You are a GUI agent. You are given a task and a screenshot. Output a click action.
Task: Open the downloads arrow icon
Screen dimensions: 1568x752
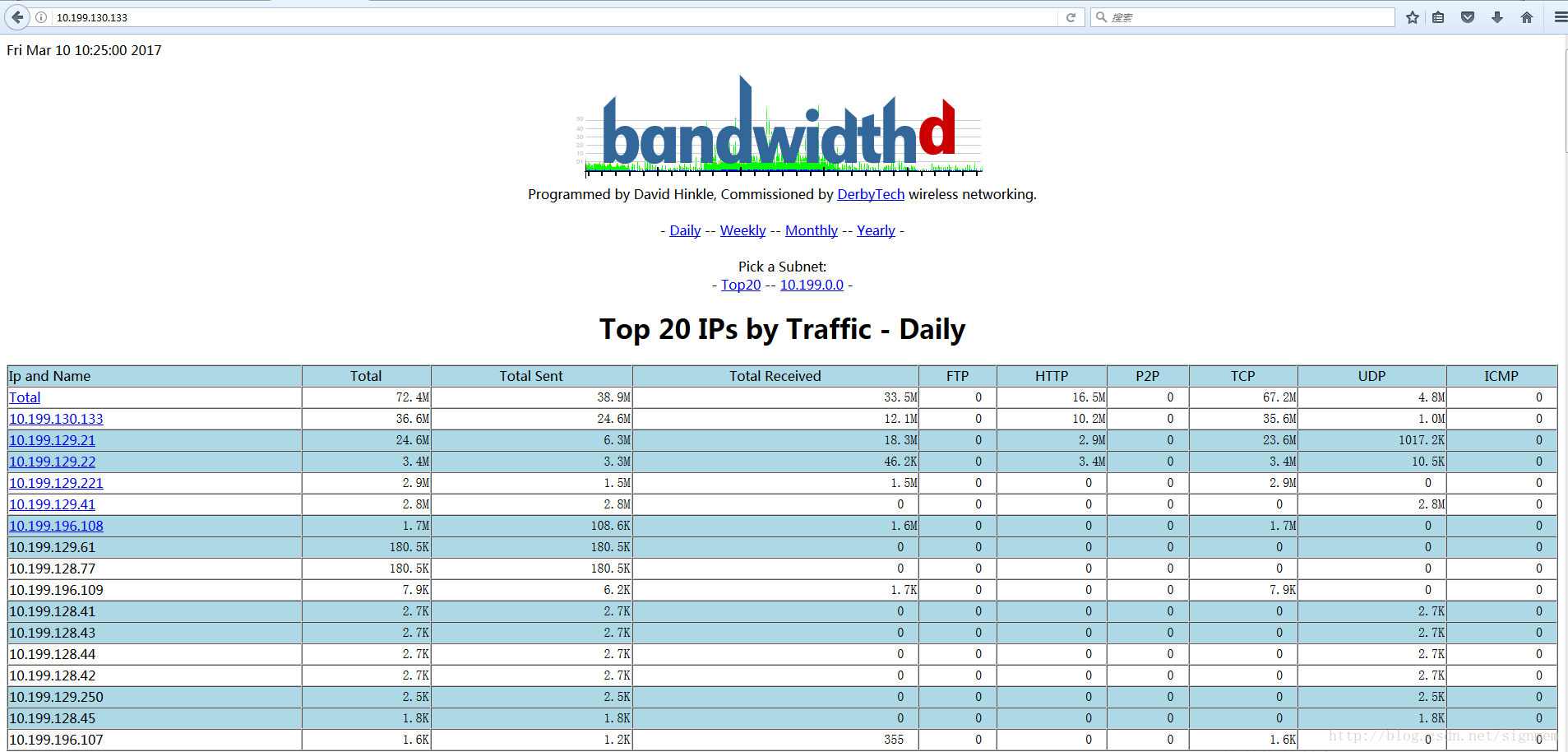(1497, 17)
